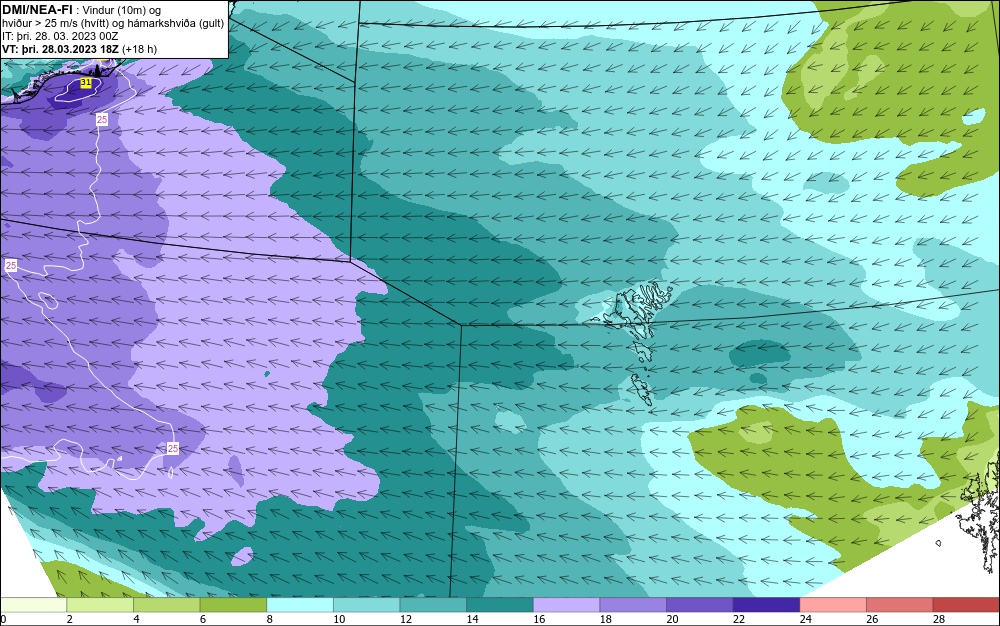
Task: Click the legend tick label '6'
Action: tap(203, 619)
